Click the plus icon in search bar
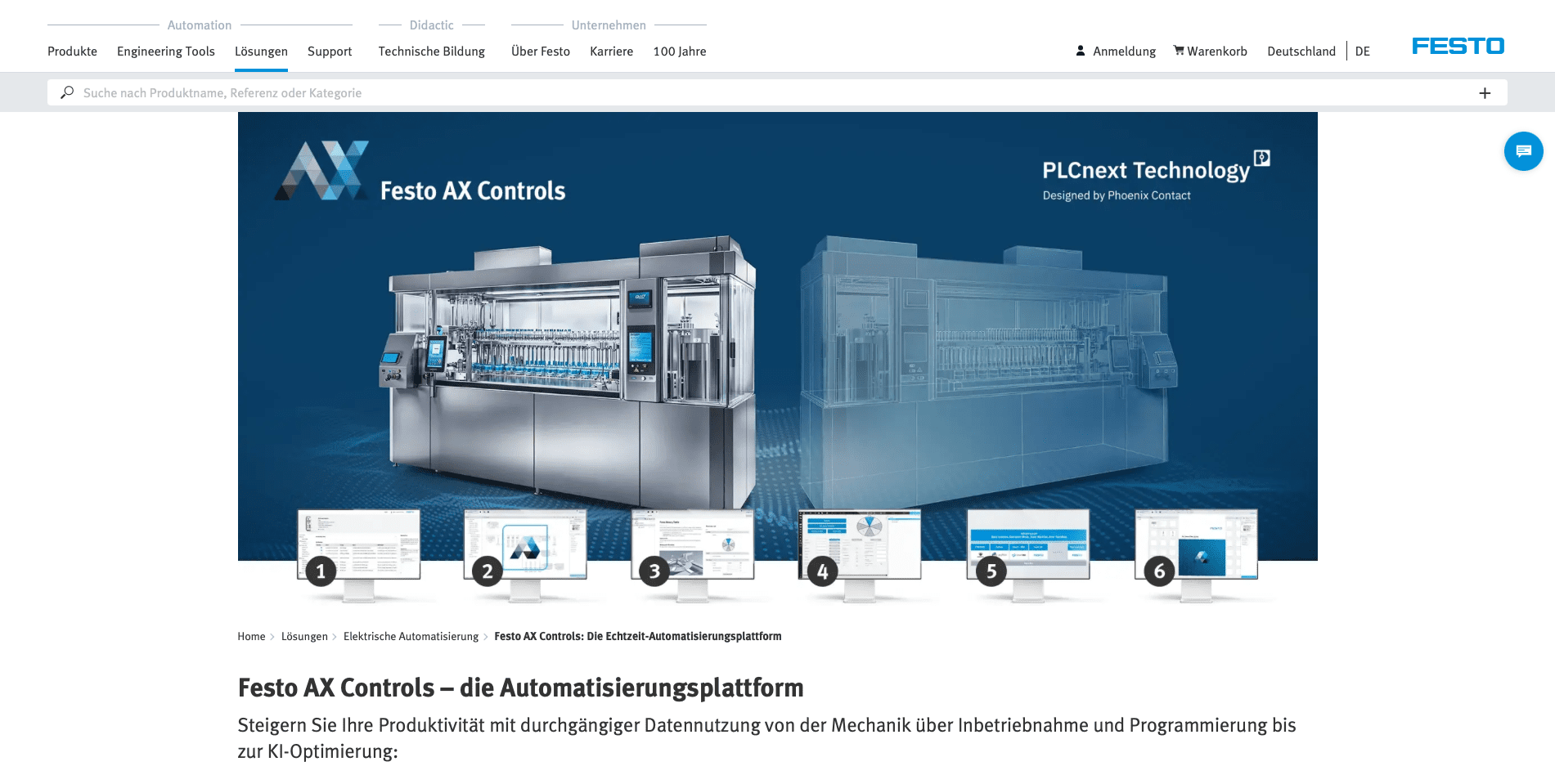Image resolution: width=1555 pixels, height=784 pixels. click(1485, 93)
